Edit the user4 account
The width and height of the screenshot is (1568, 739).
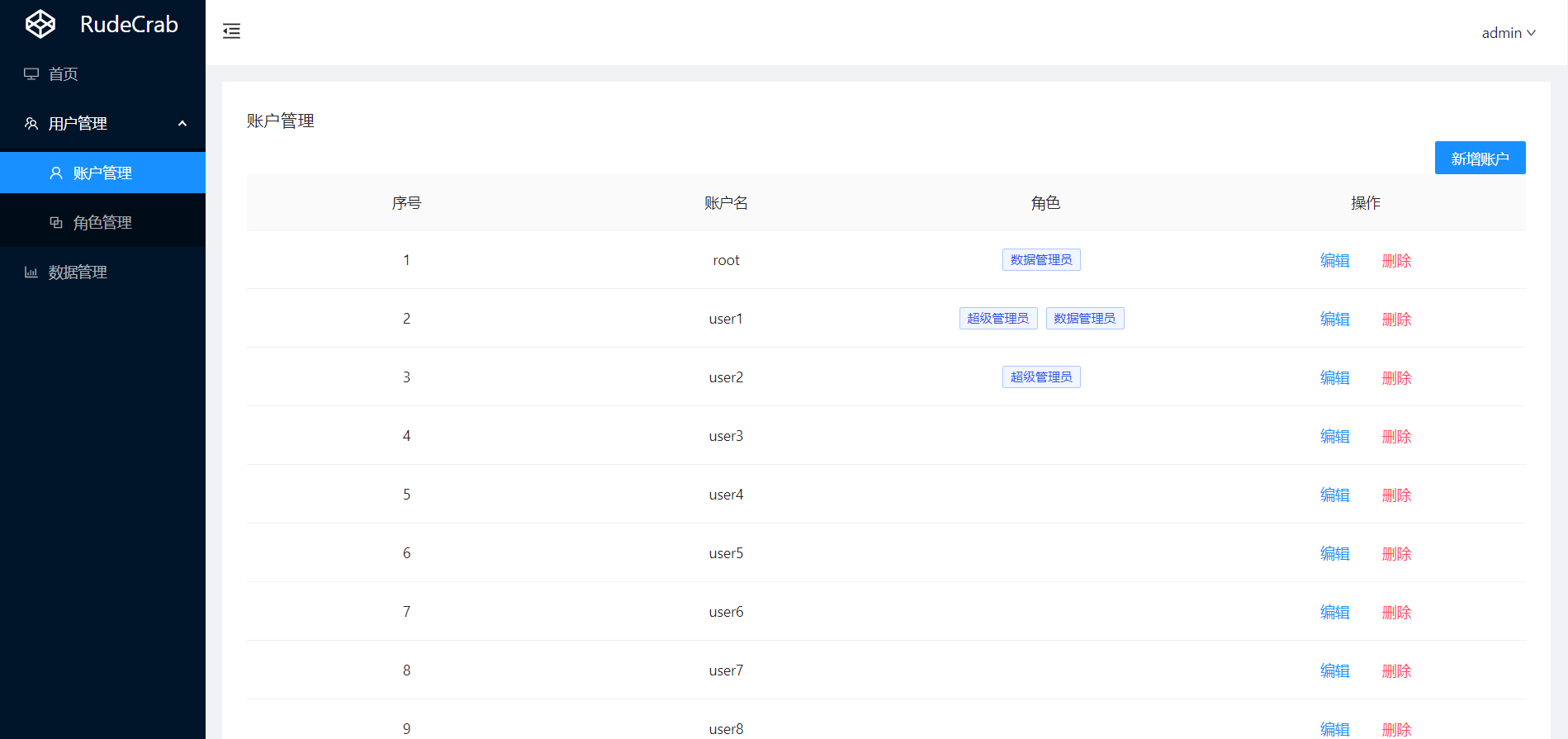coord(1334,495)
